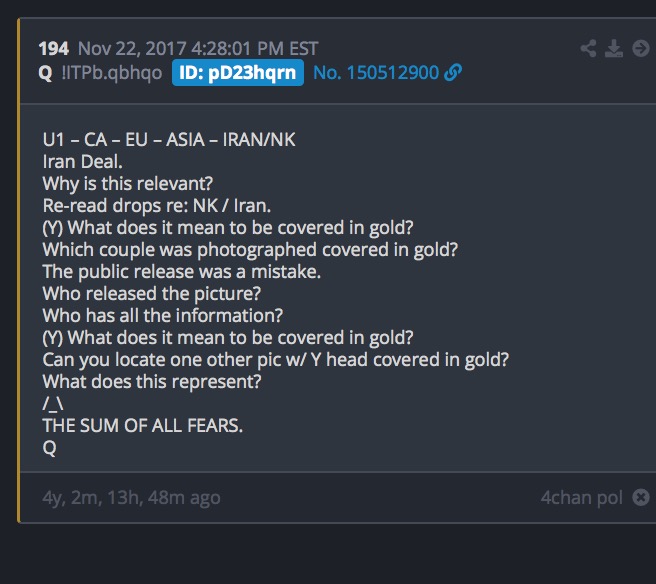Image resolution: width=656 pixels, height=584 pixels.
Task: Click the line Who released the picture?
Action: 151,294
